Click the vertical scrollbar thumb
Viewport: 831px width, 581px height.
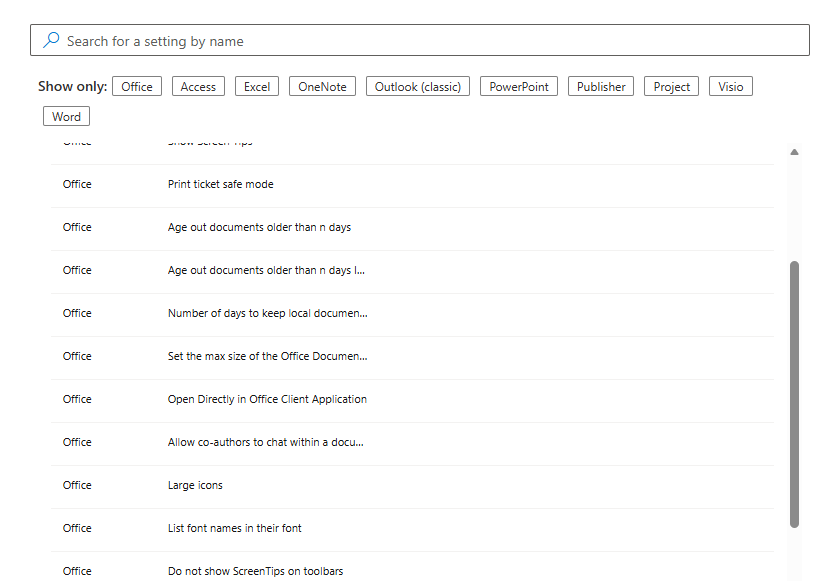point(794,394)
